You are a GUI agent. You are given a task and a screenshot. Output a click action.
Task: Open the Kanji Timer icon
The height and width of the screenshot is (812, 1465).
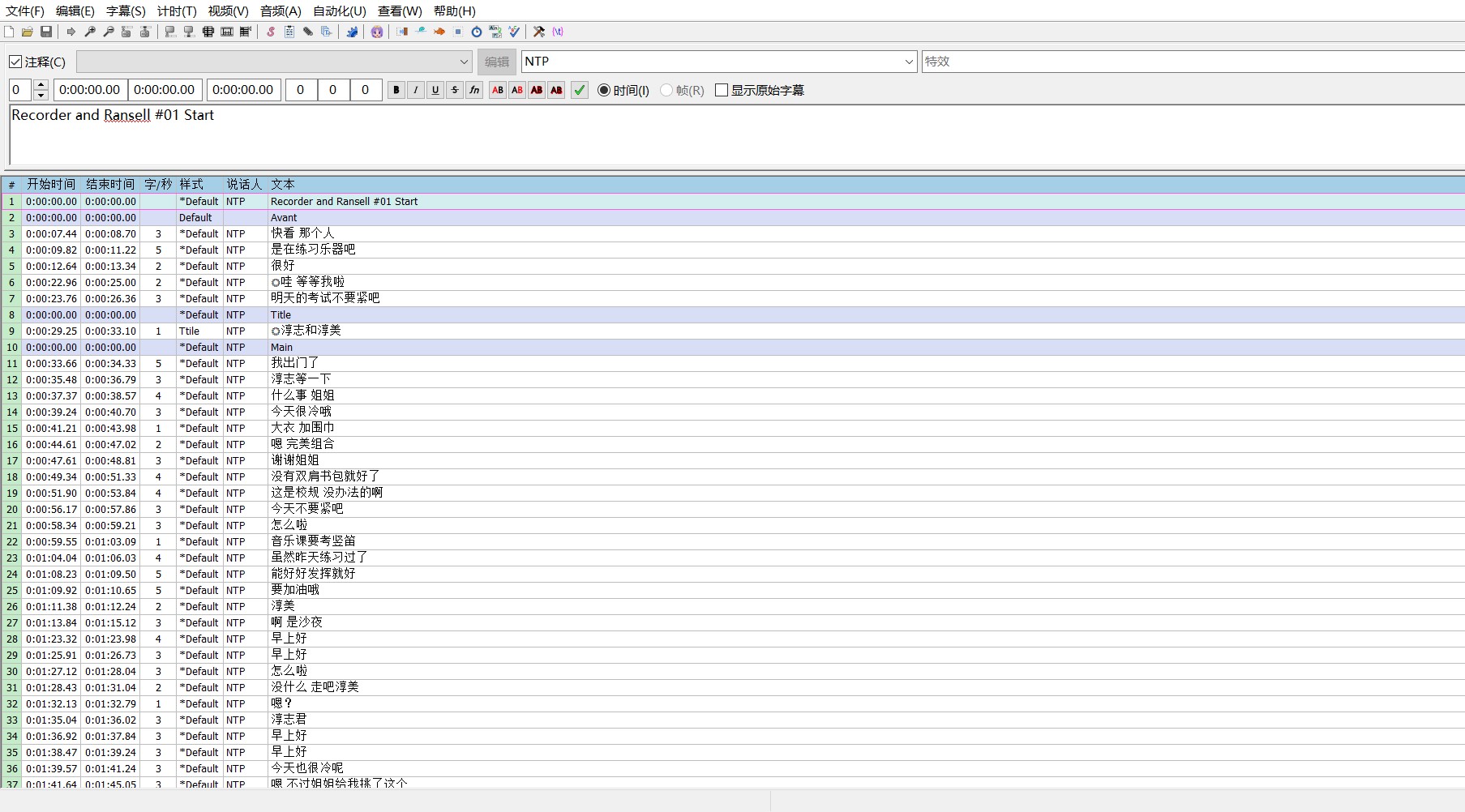[x=495, y=32]
